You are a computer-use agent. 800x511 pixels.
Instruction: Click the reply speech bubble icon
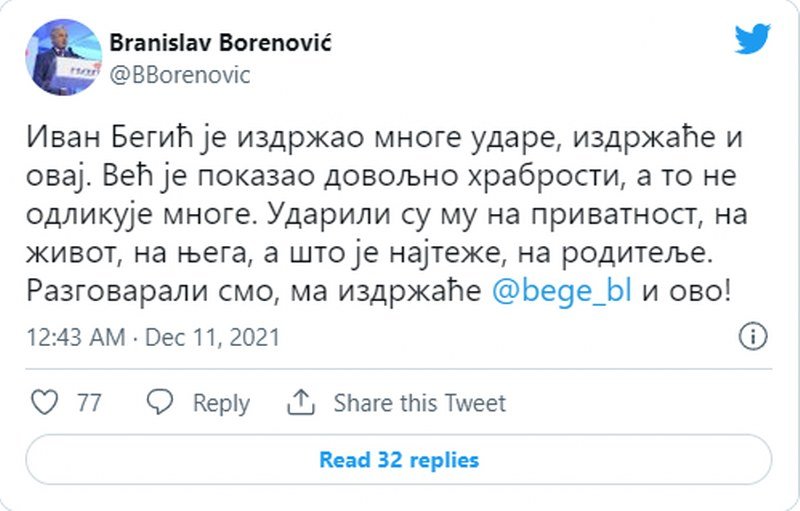click(x=160, y=403)
